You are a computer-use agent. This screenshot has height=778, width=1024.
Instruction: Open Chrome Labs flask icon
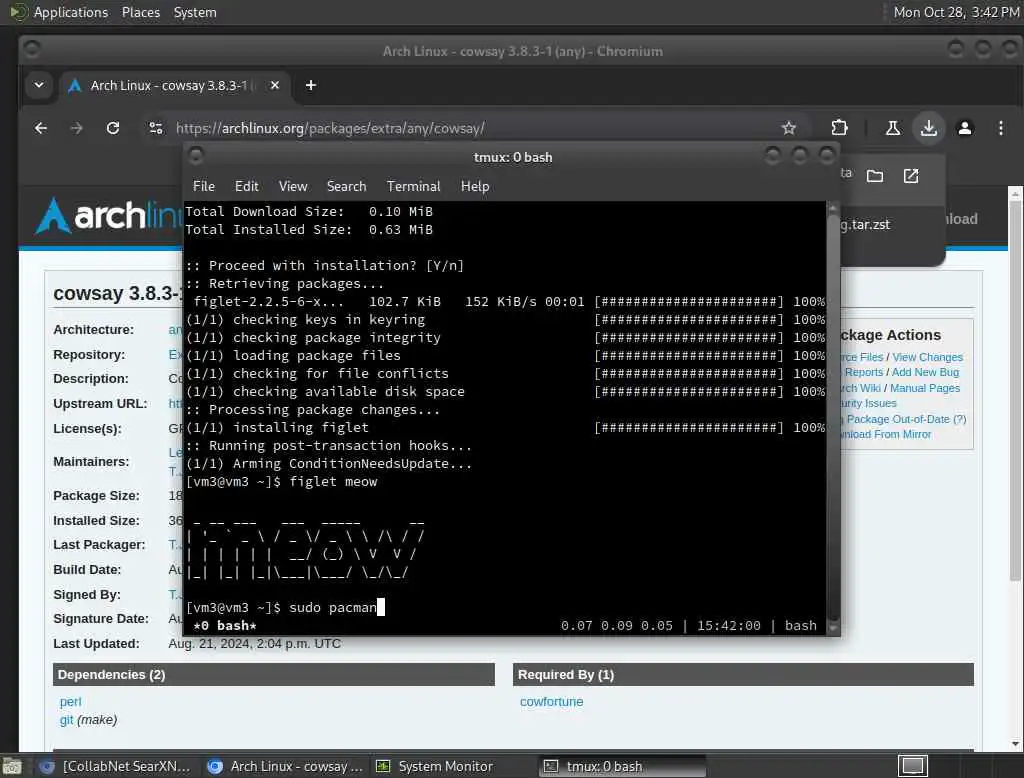pos(893,128)
